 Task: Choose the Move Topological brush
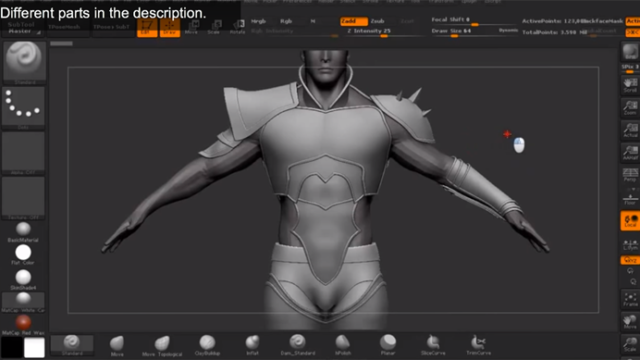tap(162, 346)
